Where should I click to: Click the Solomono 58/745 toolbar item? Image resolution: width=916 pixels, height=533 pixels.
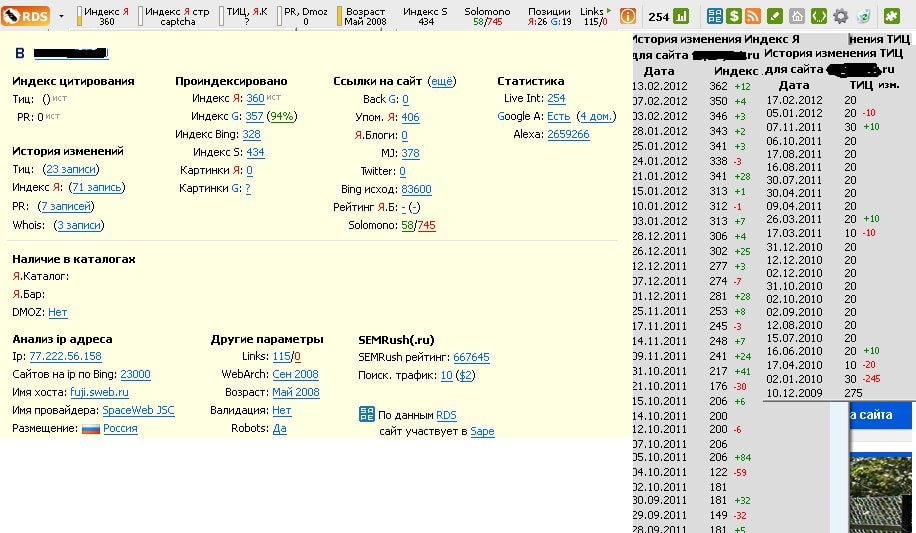coord(487,16)
